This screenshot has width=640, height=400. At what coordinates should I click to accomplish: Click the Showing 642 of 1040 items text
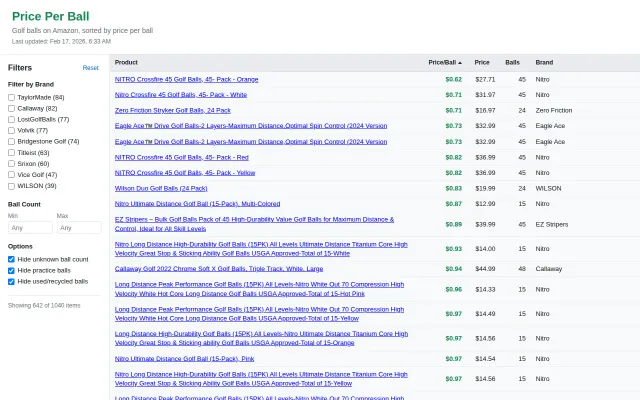click(44, 306)
